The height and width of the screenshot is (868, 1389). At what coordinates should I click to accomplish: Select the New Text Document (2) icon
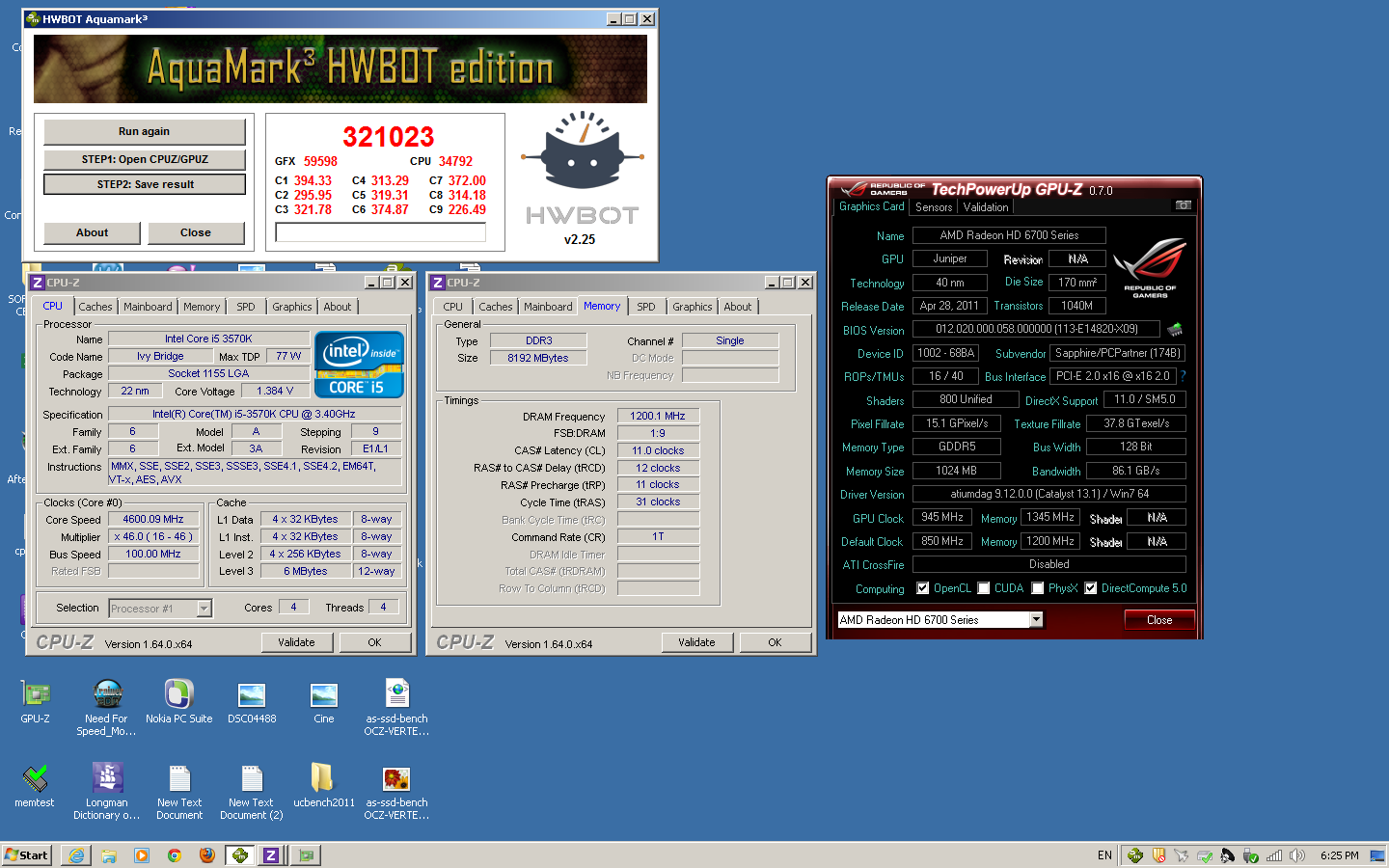[252, 791]
